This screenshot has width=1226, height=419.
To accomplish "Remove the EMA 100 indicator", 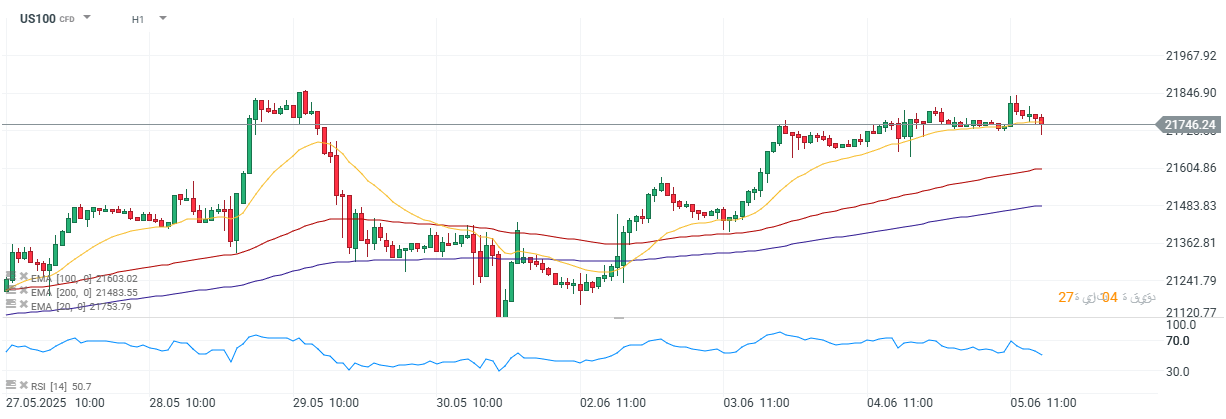I will tap(23, 277).
